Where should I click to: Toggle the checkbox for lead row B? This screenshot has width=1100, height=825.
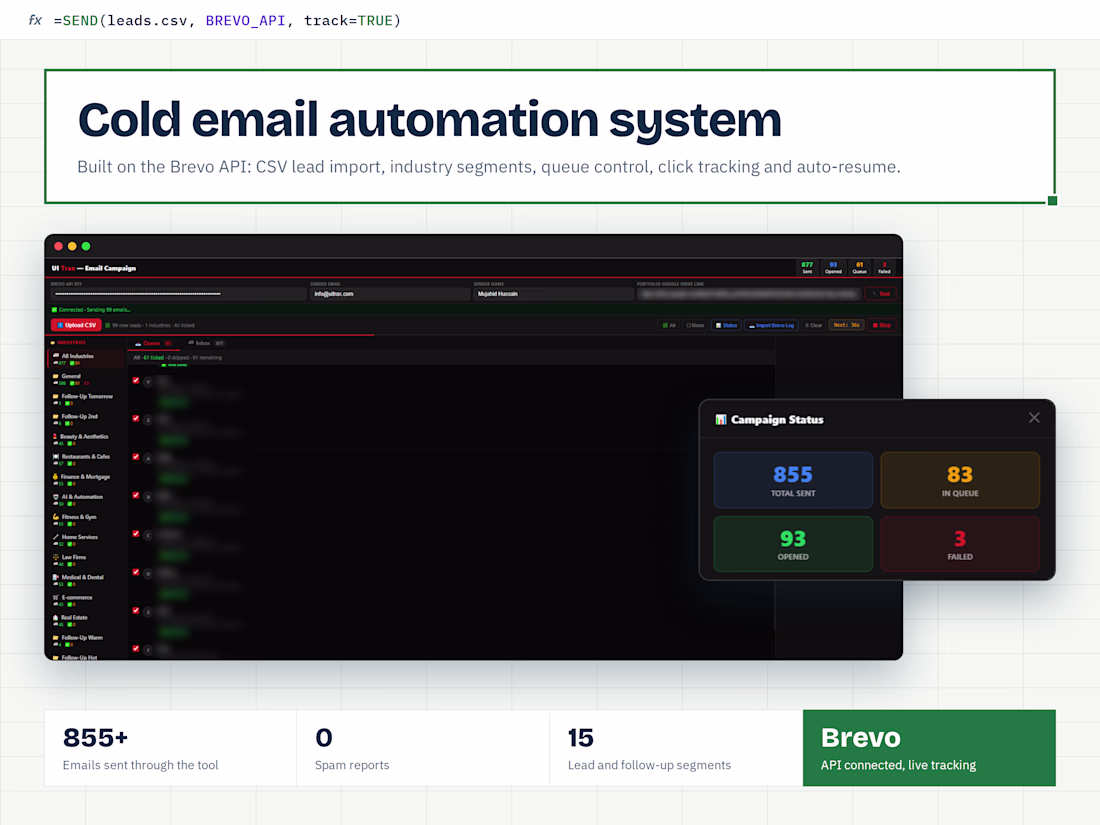coord(135,495)
